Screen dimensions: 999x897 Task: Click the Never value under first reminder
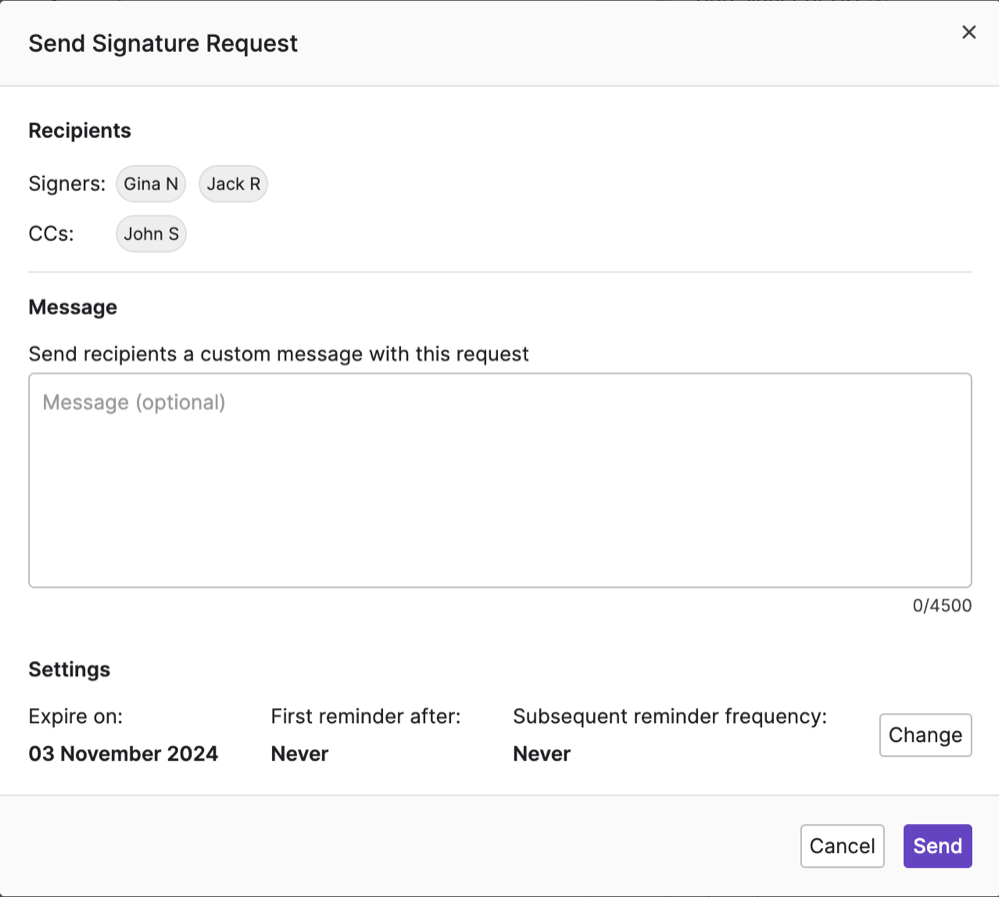(x=299, y=753)
